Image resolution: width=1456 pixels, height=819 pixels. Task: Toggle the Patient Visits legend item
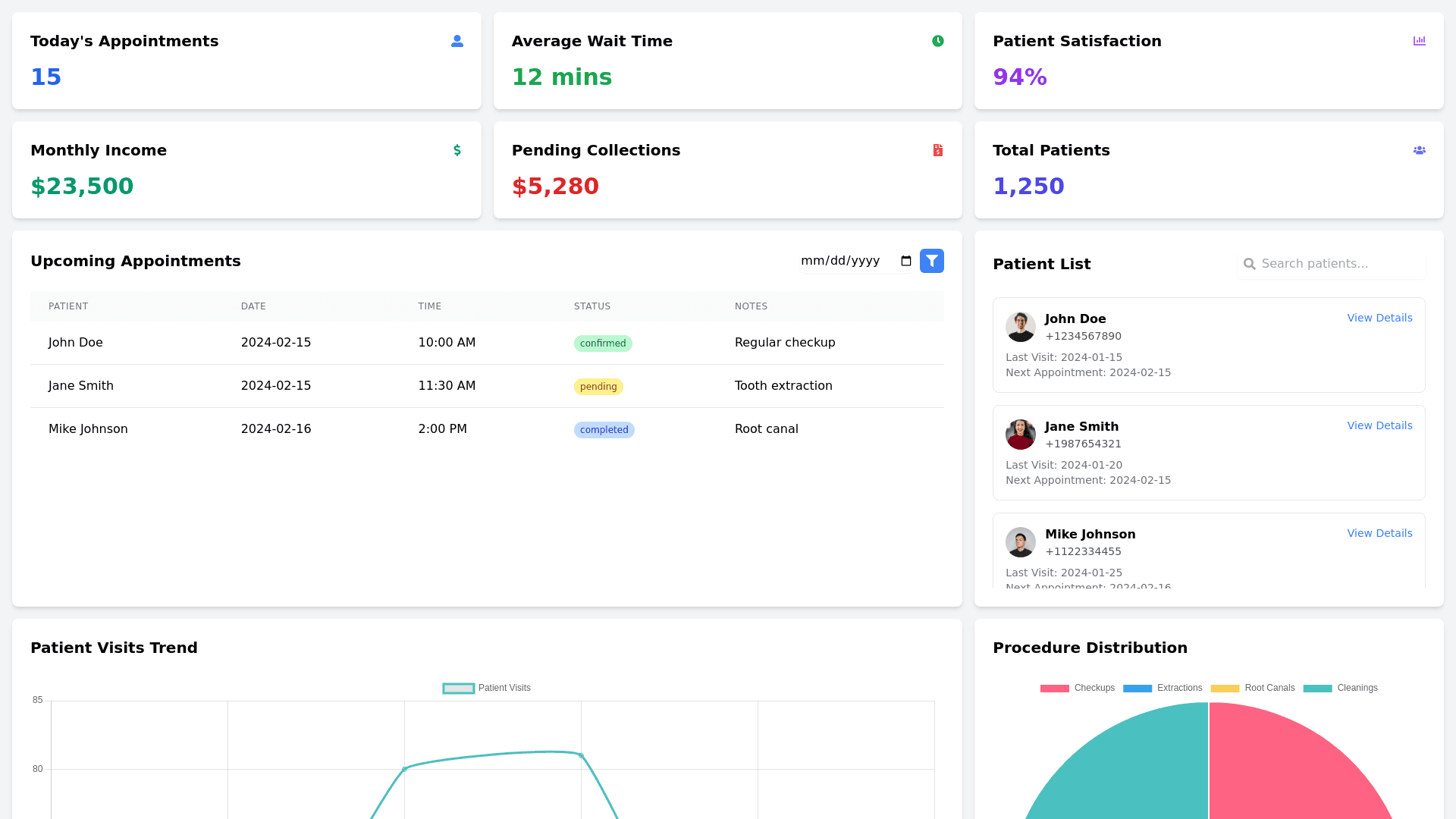coord(487,688)
